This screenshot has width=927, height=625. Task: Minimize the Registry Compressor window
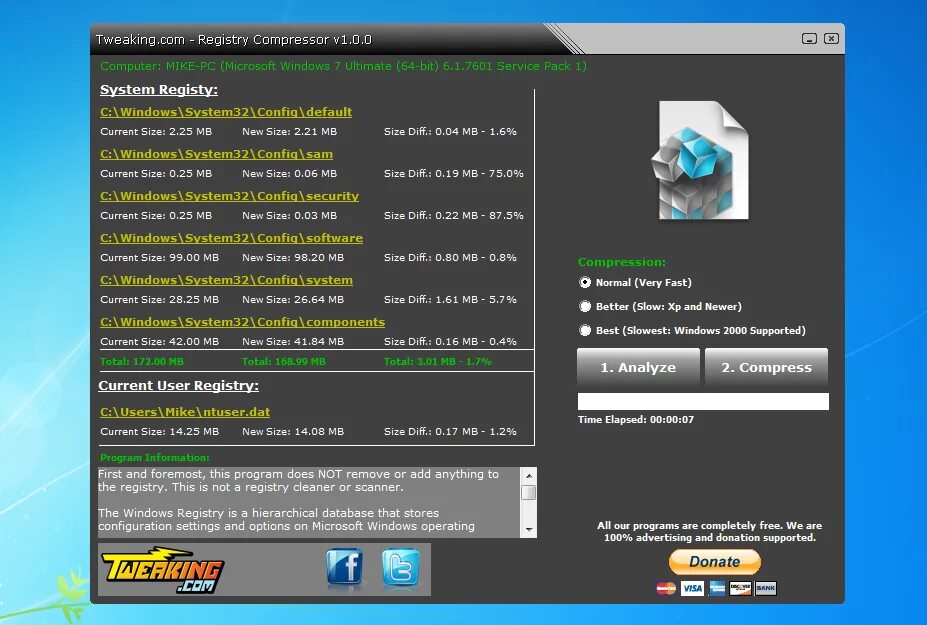click(809, 38)
